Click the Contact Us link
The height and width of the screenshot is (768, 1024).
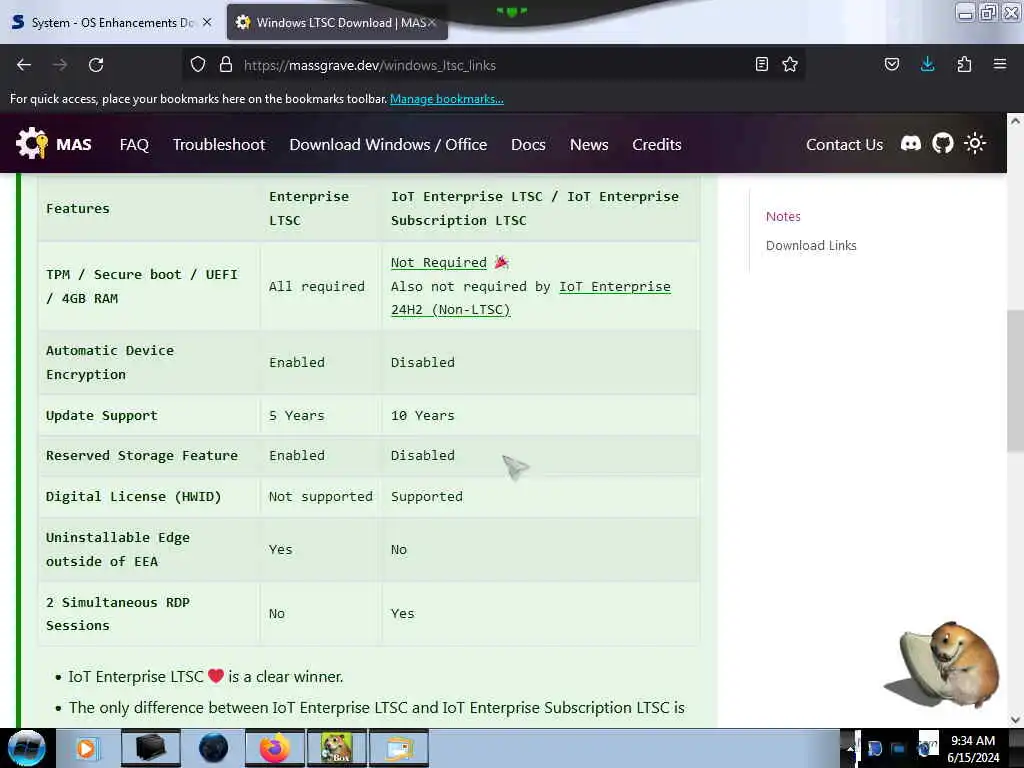click(x=844, y=144)
